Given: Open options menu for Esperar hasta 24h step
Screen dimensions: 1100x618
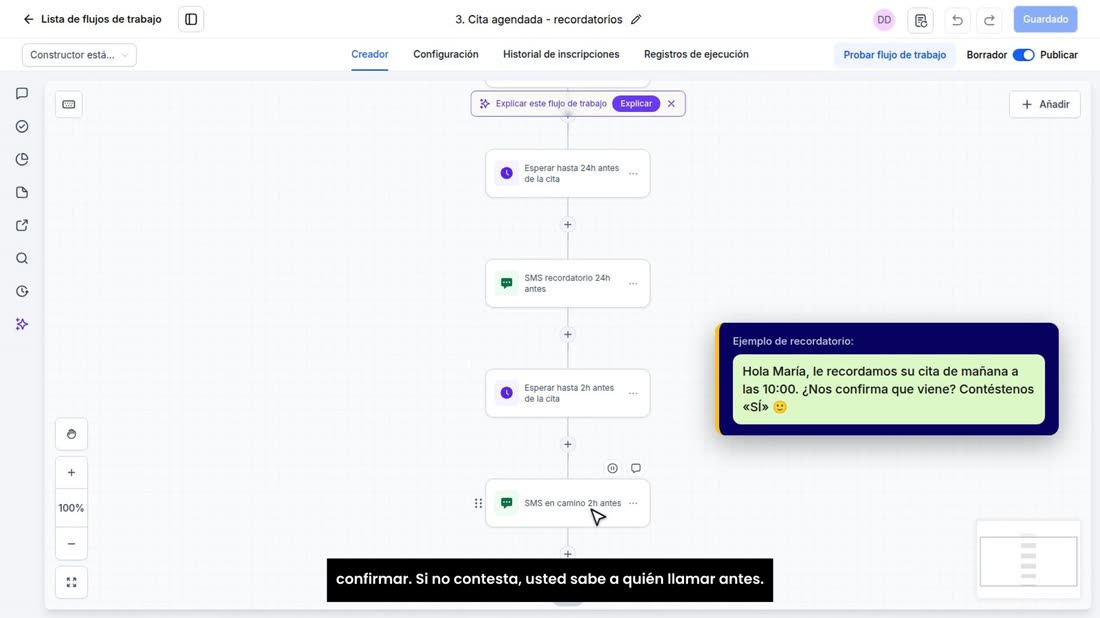Looking at the screenshot, I should point(633,173).
